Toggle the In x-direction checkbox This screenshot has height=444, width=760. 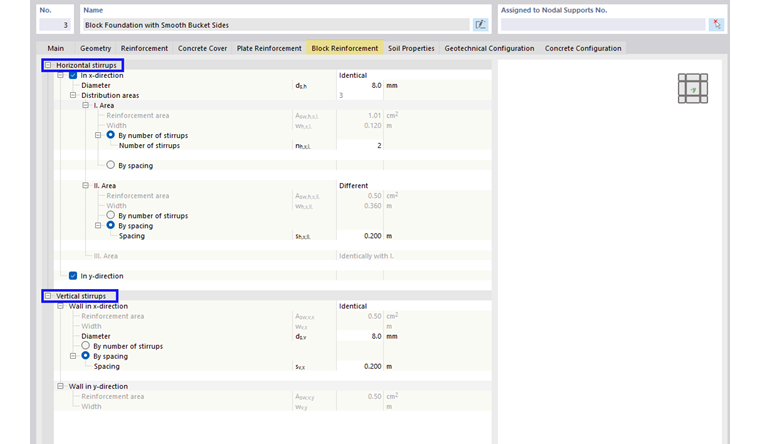pos(73,75)
